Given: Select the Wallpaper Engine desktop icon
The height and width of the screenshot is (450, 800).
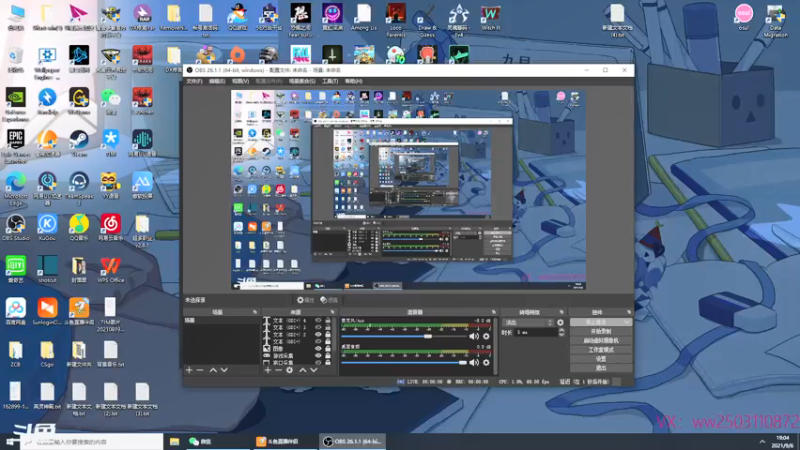Looking at the screenshot, I should 47,63.
